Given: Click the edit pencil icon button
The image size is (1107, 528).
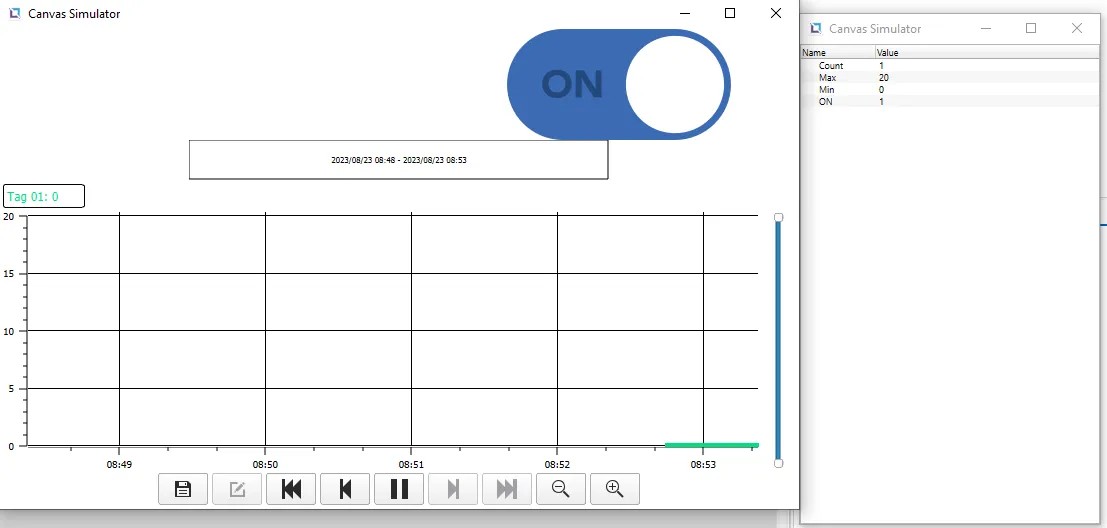Looking at the screenshot, I should click(x=237, y=489).
